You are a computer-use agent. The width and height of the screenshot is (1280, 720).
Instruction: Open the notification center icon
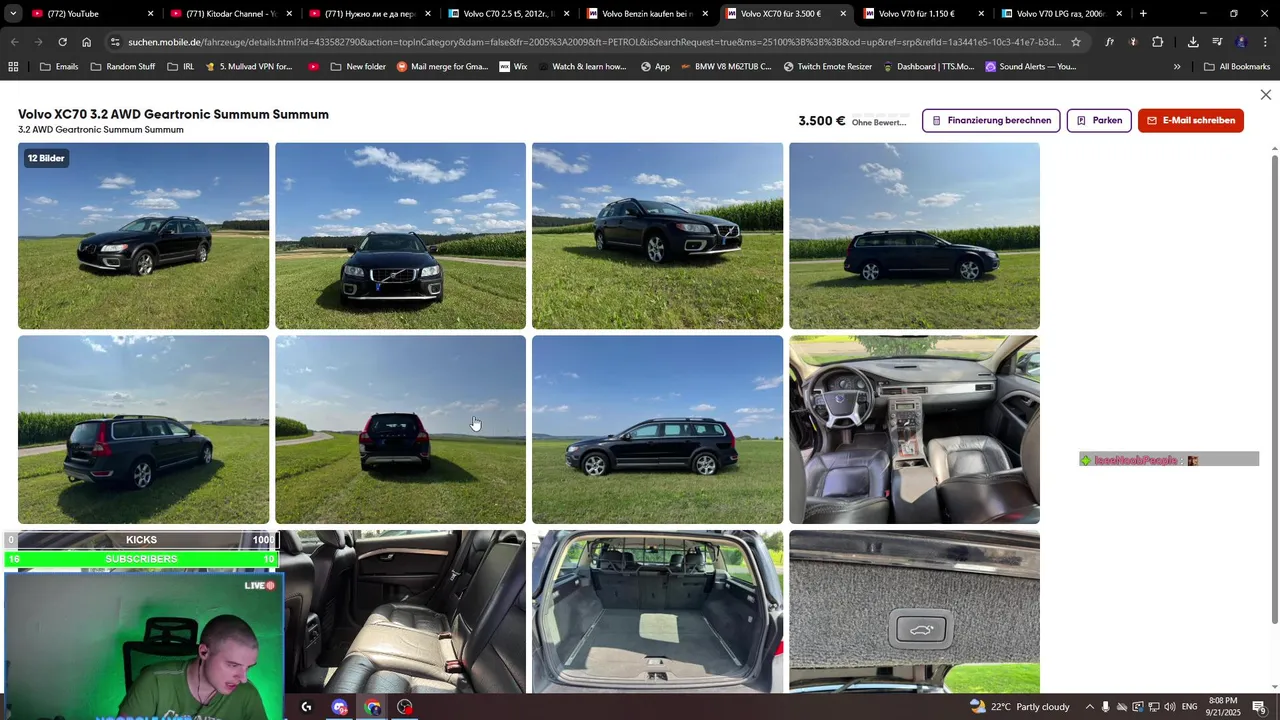pyautogui.click(x=1260, y=707)
